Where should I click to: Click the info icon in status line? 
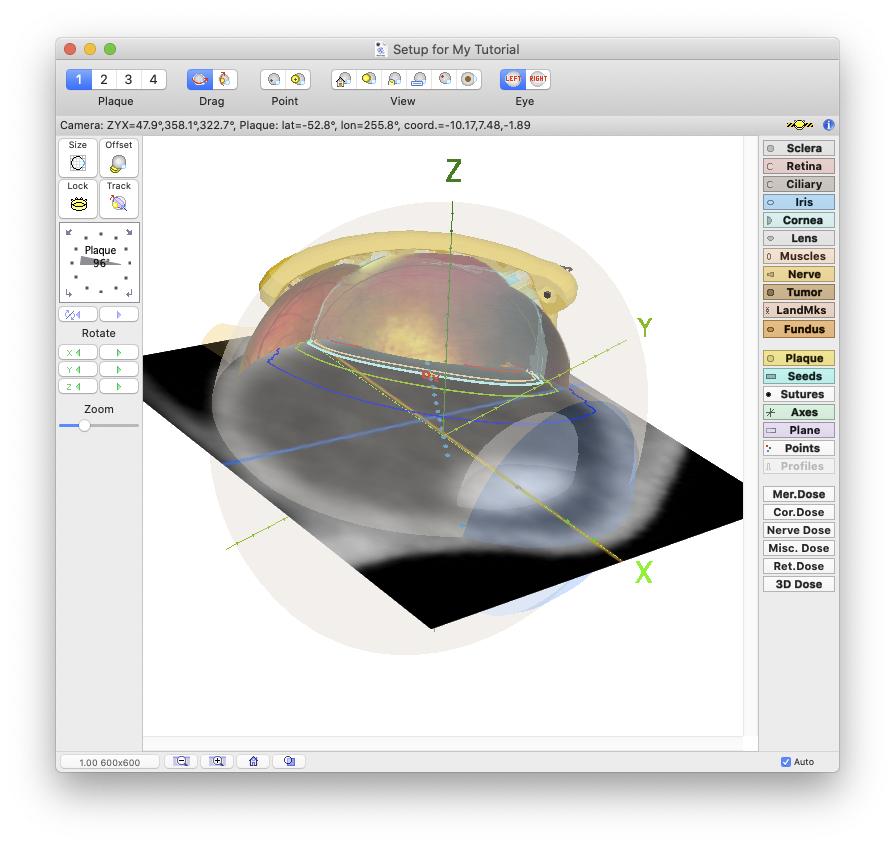tap(828, 125)
